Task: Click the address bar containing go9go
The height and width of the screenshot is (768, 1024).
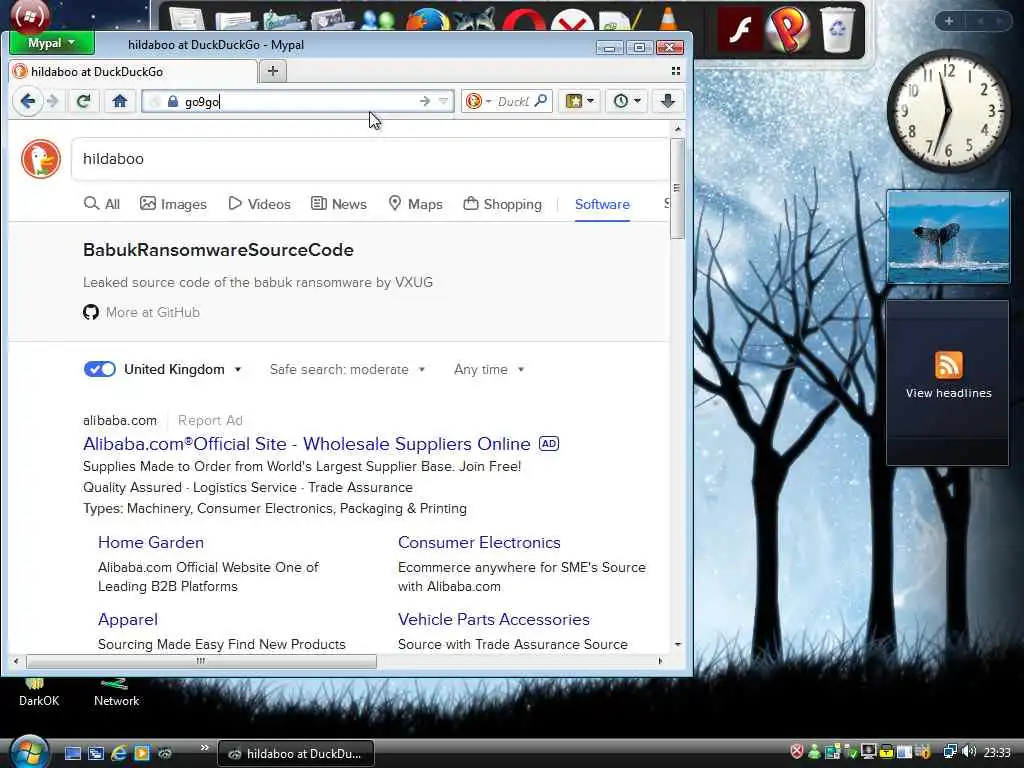Action: tap(297, 101)
